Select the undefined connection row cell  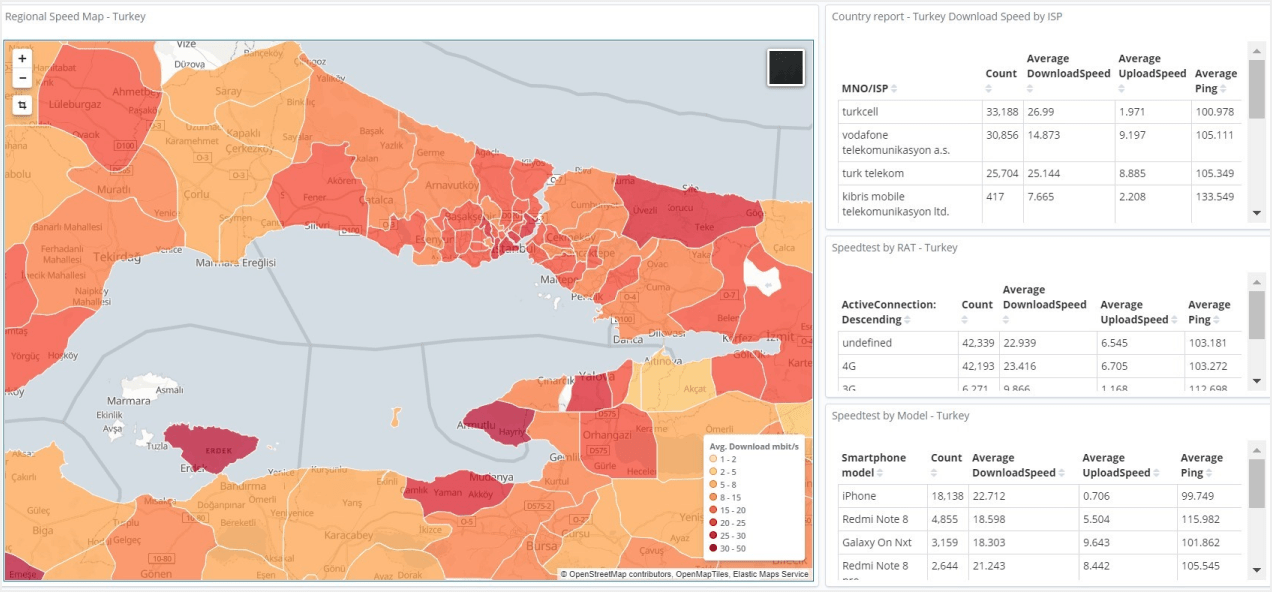(897, 343)
